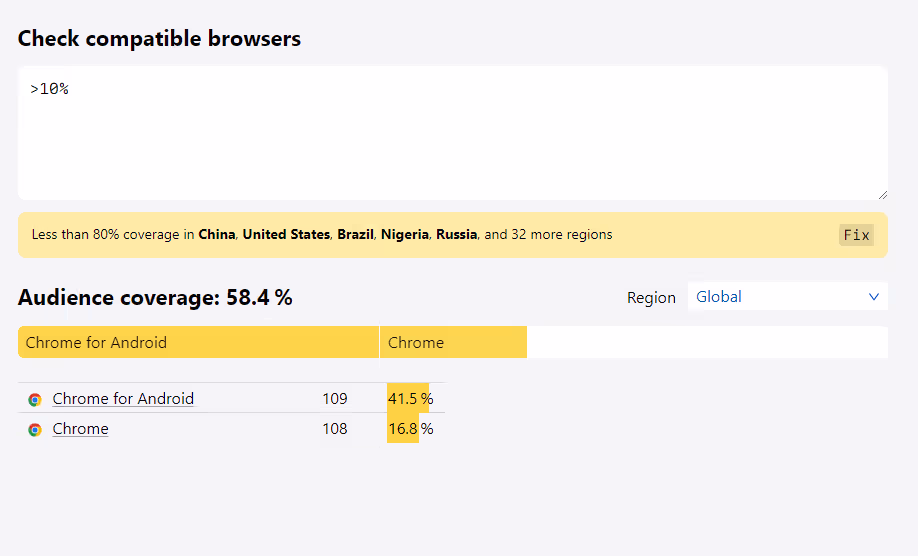Screen dimensions: 918x556
Task: Click into the query text area containing >10%
Action: (x=453, y=133)
